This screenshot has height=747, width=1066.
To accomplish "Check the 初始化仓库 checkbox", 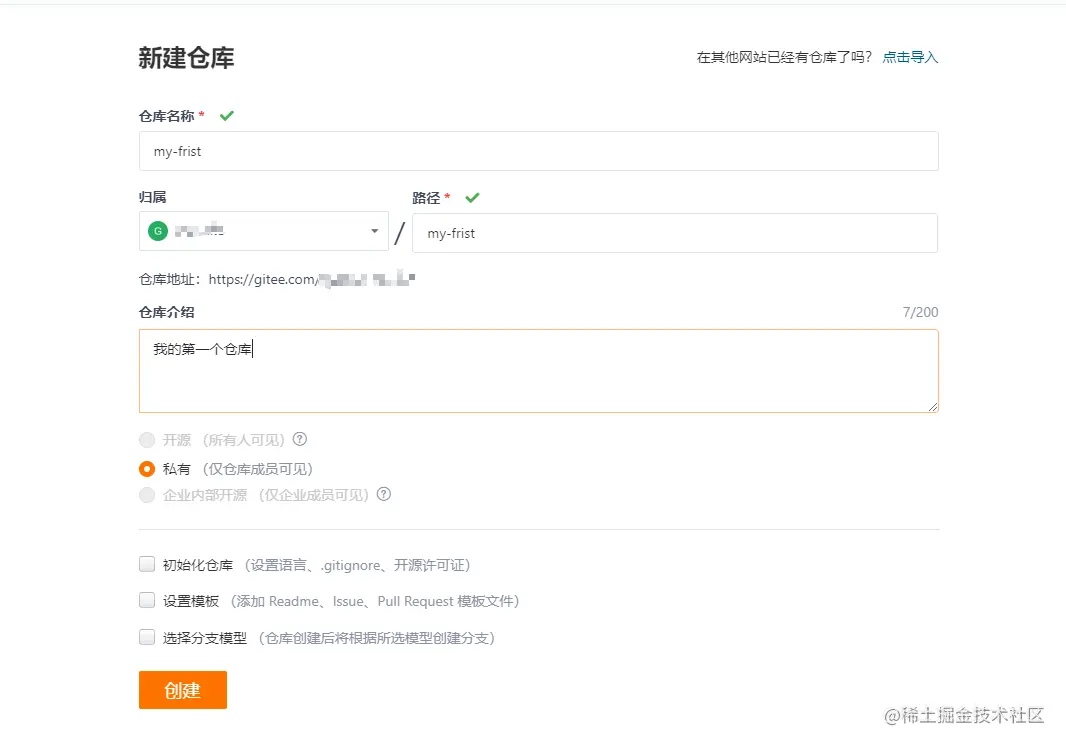I will [147, 564].
